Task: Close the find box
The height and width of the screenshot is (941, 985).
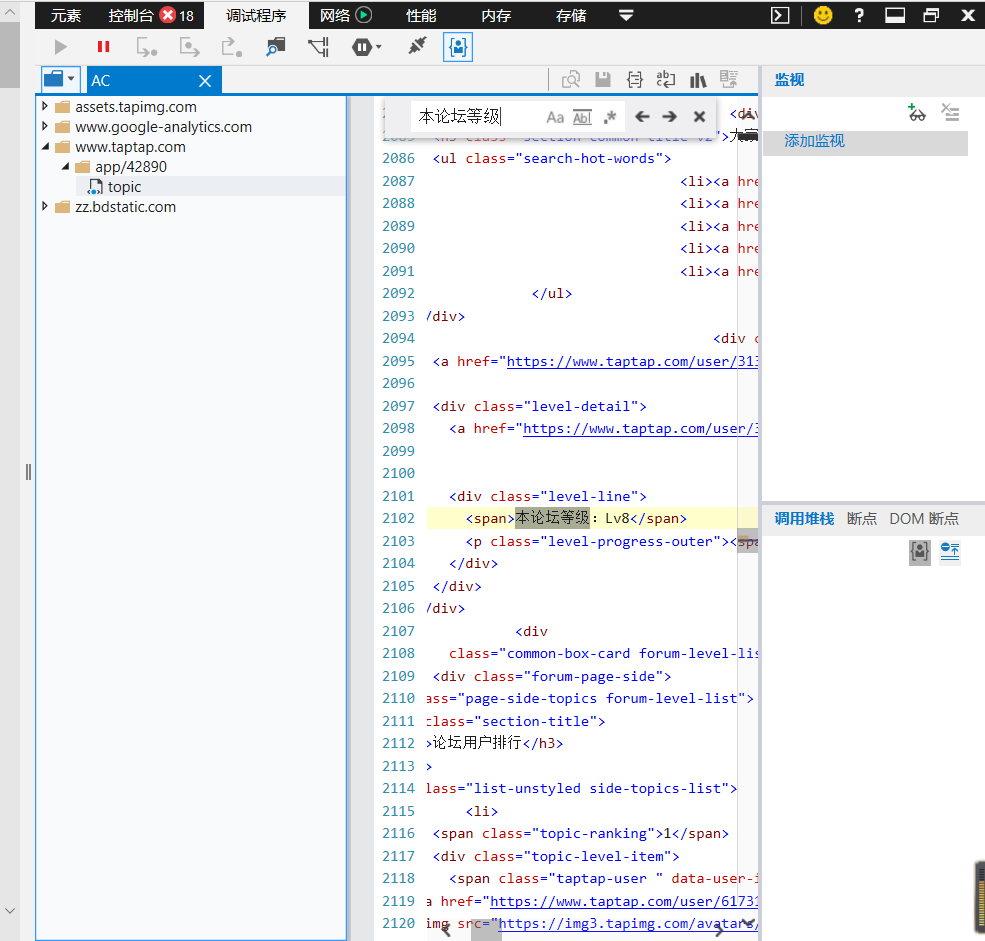Action: (699, 116)
